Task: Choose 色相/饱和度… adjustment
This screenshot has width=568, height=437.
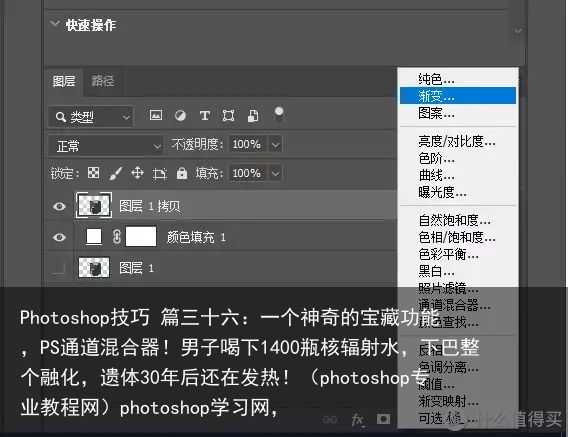Action: [x=458, y=237]
